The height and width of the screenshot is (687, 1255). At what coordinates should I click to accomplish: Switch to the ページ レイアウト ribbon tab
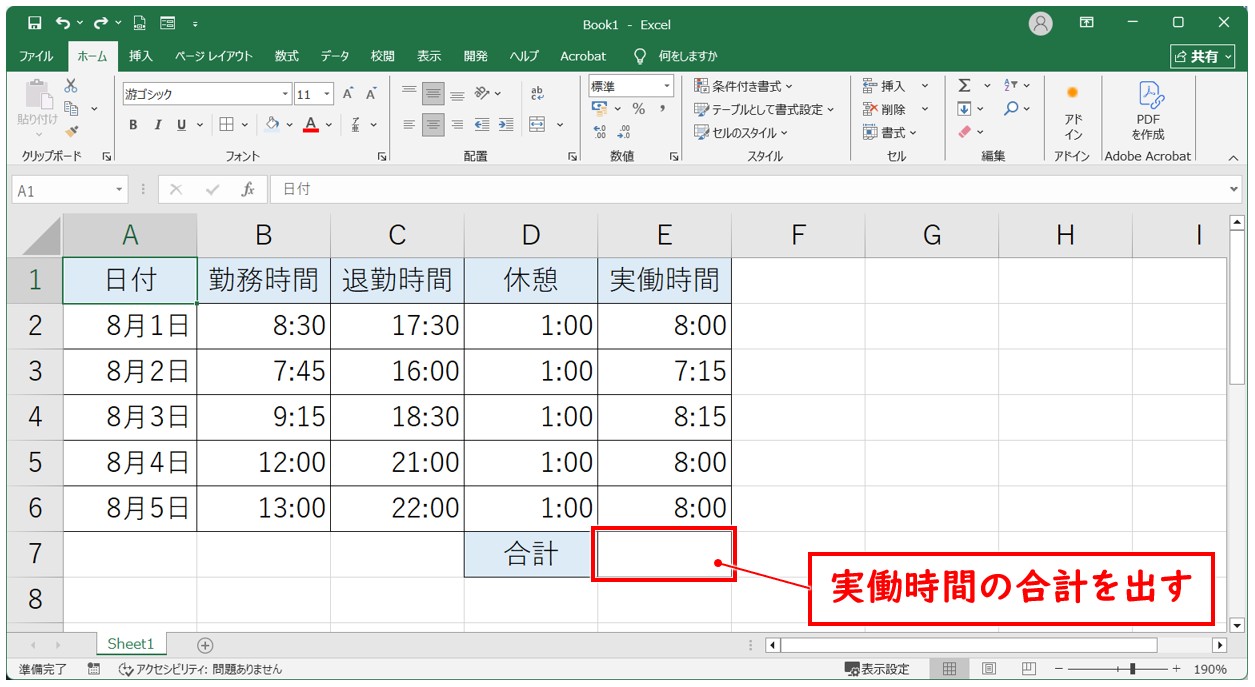tap(214, 56)
